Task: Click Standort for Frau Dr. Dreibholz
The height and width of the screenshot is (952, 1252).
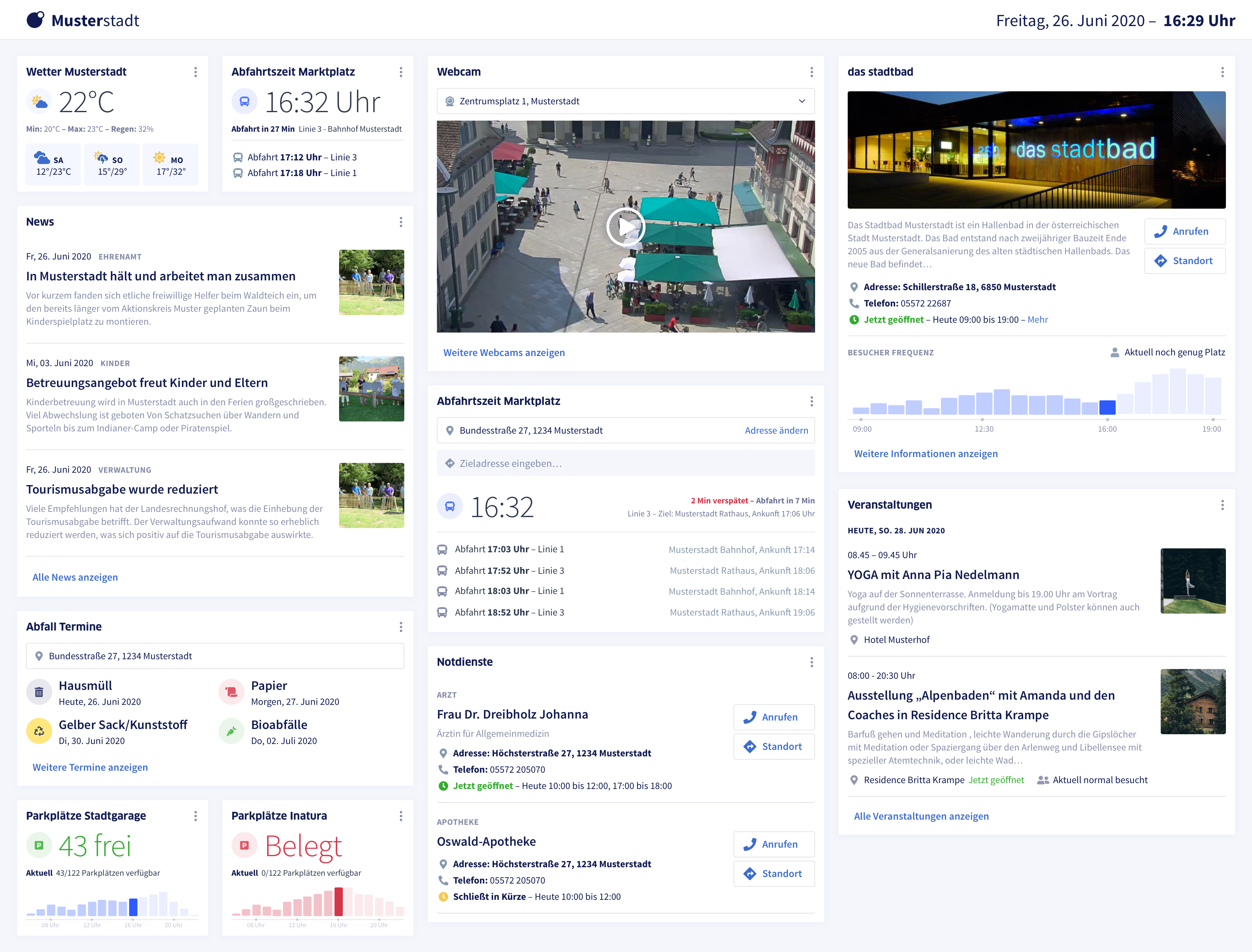Action: pyautogui.click(x=774, y=746)
